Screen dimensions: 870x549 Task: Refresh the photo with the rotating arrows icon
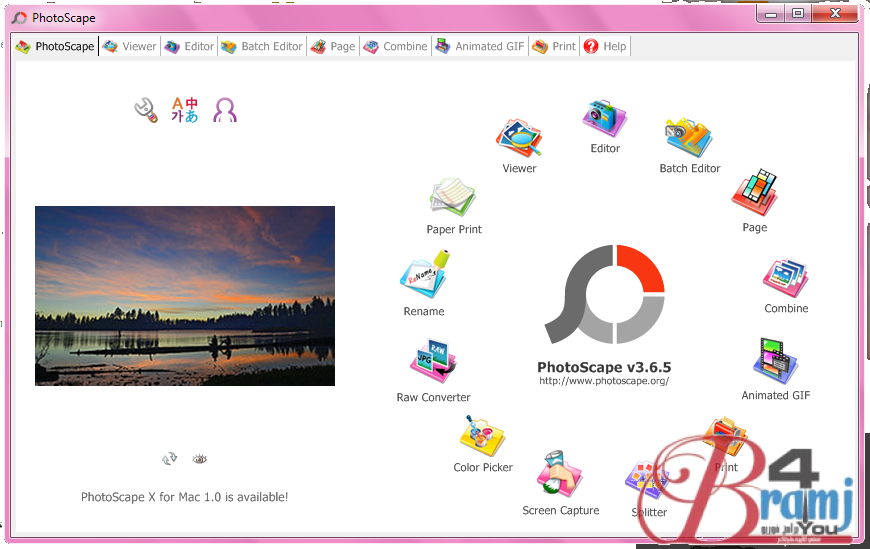(169, 459)
